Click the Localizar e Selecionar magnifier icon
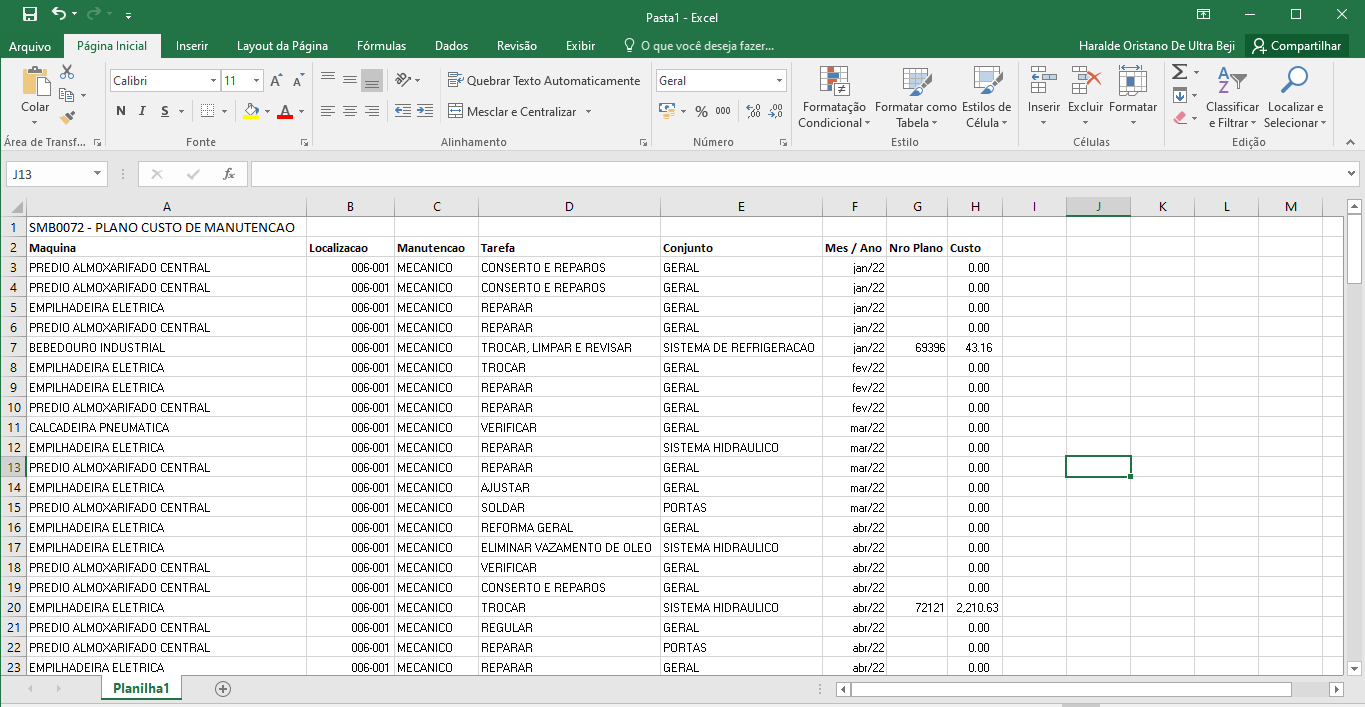The height and width of the screenshot is (707, 1365). point(1295,98)
